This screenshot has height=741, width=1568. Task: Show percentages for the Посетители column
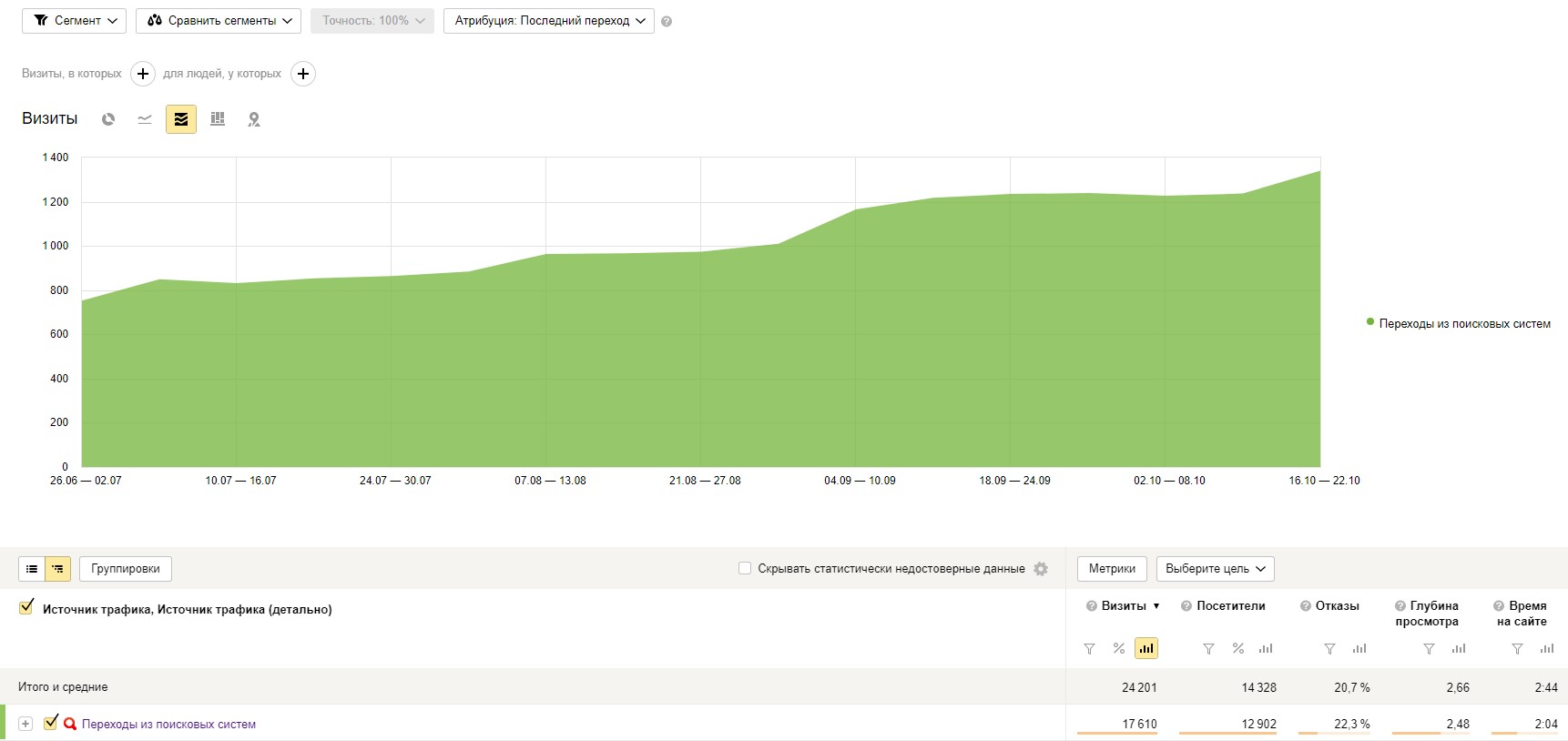coord(1237,649)
